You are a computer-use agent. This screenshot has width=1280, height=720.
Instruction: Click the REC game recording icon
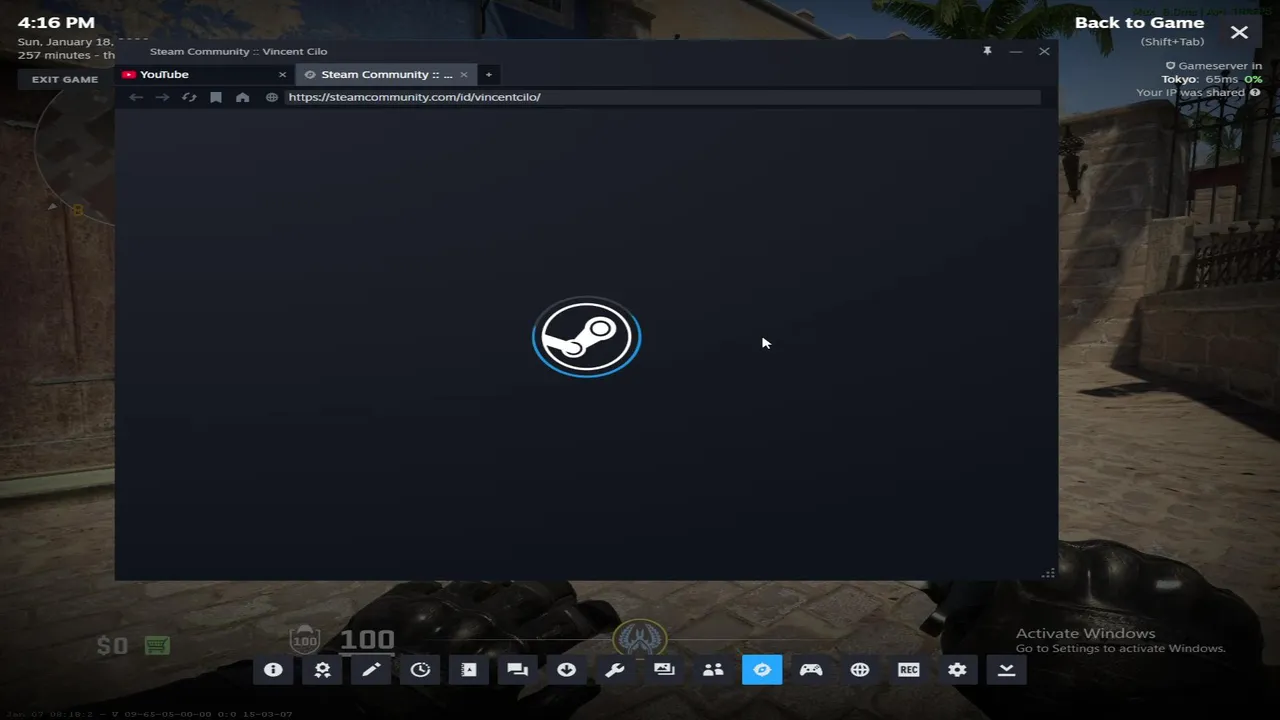tap(908, 670)
